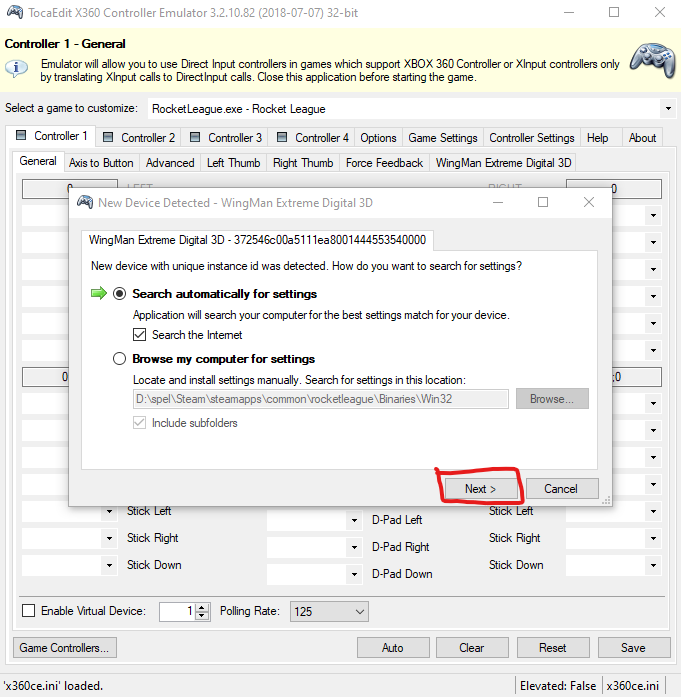Switch to the Right Thumb sub-tab

pos(303,163)
